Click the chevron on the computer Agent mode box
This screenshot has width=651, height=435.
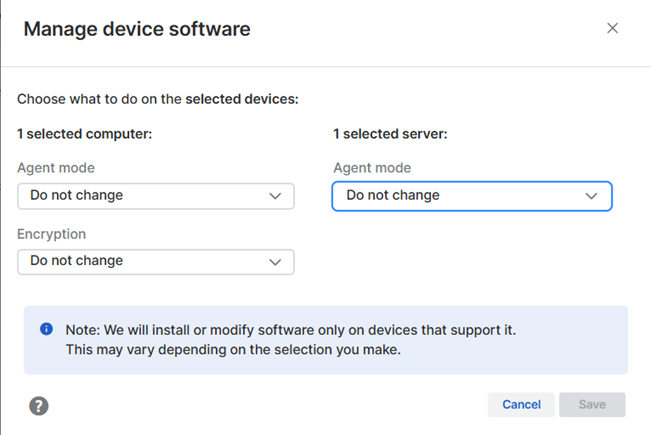pyautogui.click(x=275, y=196)
